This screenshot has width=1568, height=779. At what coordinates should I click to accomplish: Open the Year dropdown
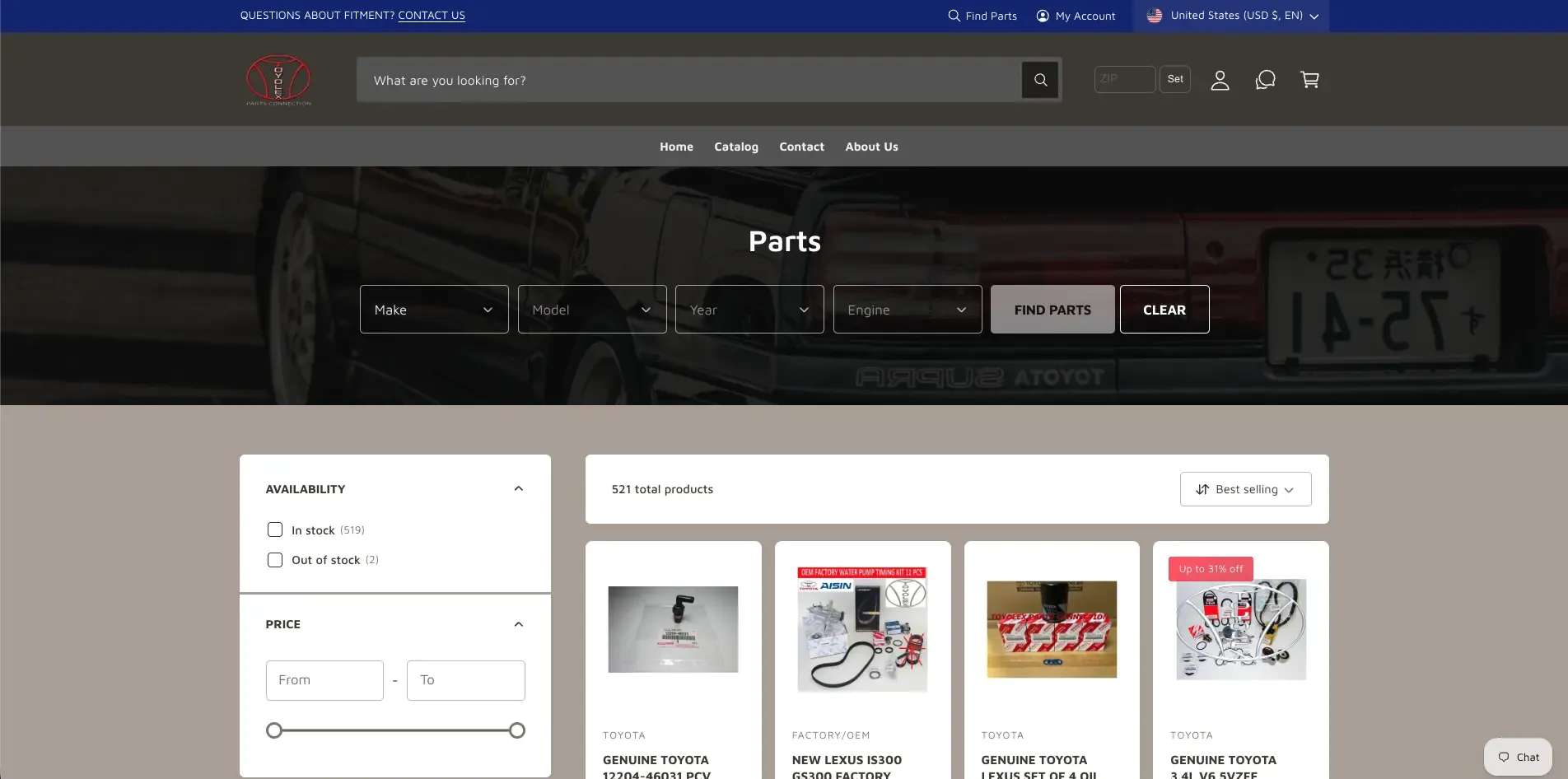click(749, 310)
